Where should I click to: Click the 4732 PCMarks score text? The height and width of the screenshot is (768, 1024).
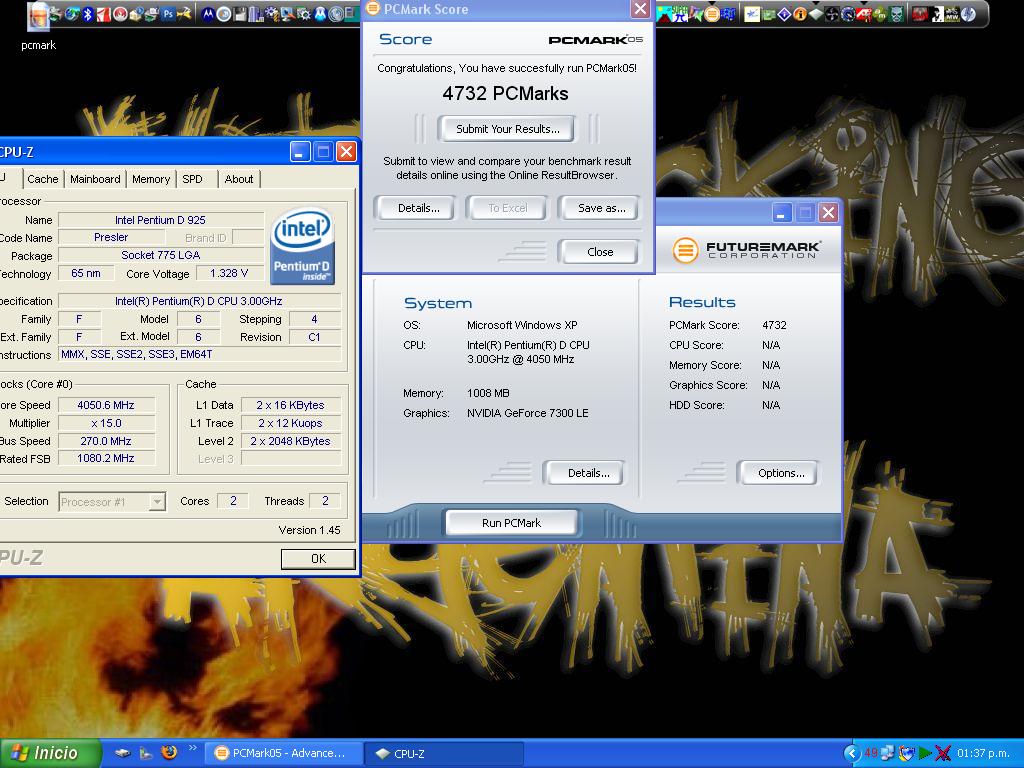[505, 93]
